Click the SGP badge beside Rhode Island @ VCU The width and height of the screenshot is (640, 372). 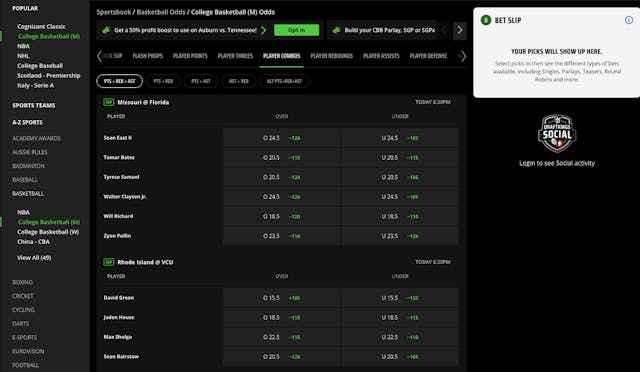pyautogui.click(x=109, y=262)
